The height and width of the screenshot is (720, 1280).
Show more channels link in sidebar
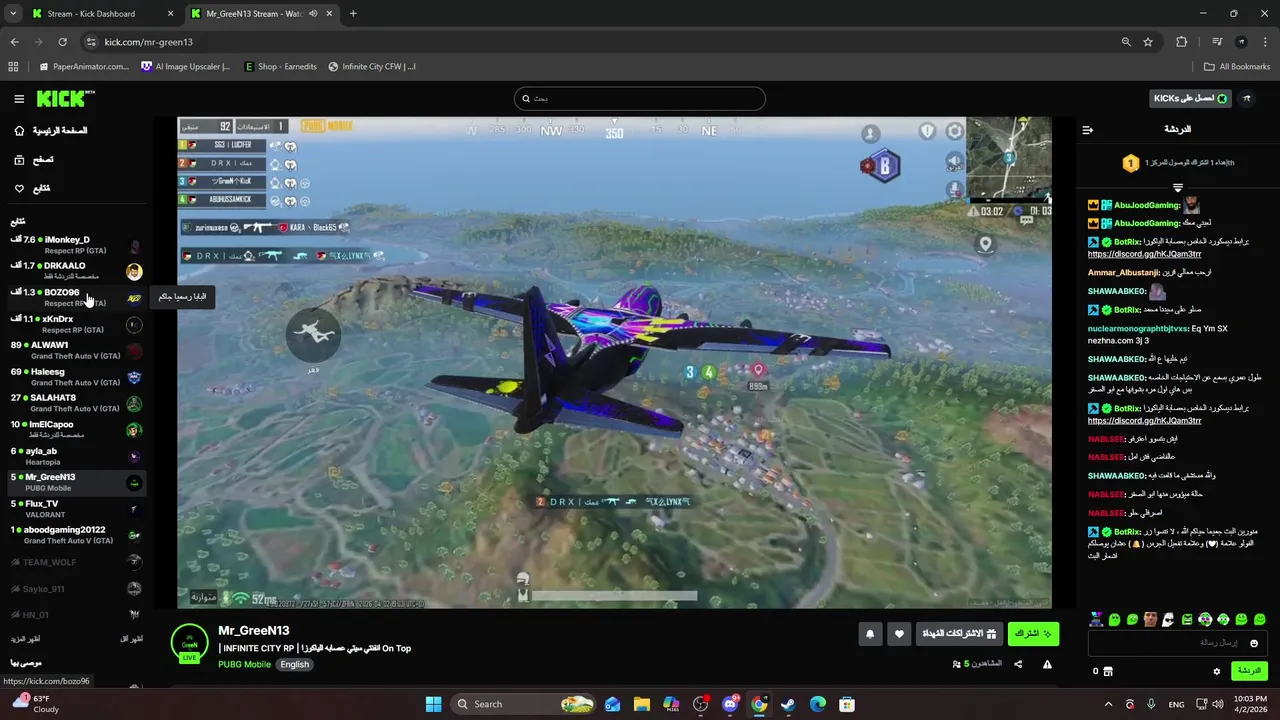point(25,639)
